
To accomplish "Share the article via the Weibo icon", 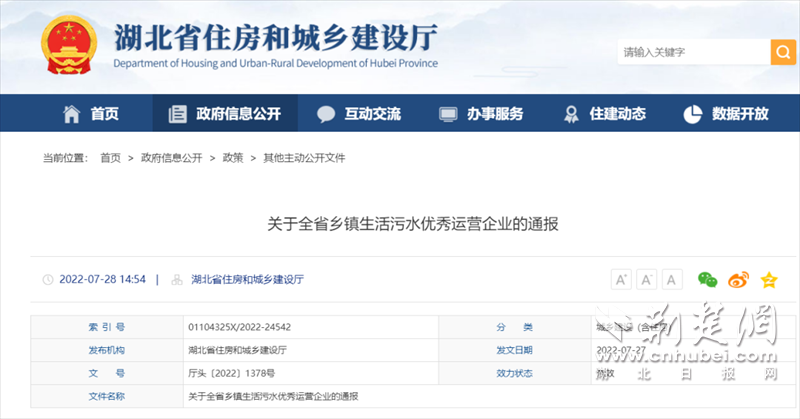I will click(x=738, y=280).
